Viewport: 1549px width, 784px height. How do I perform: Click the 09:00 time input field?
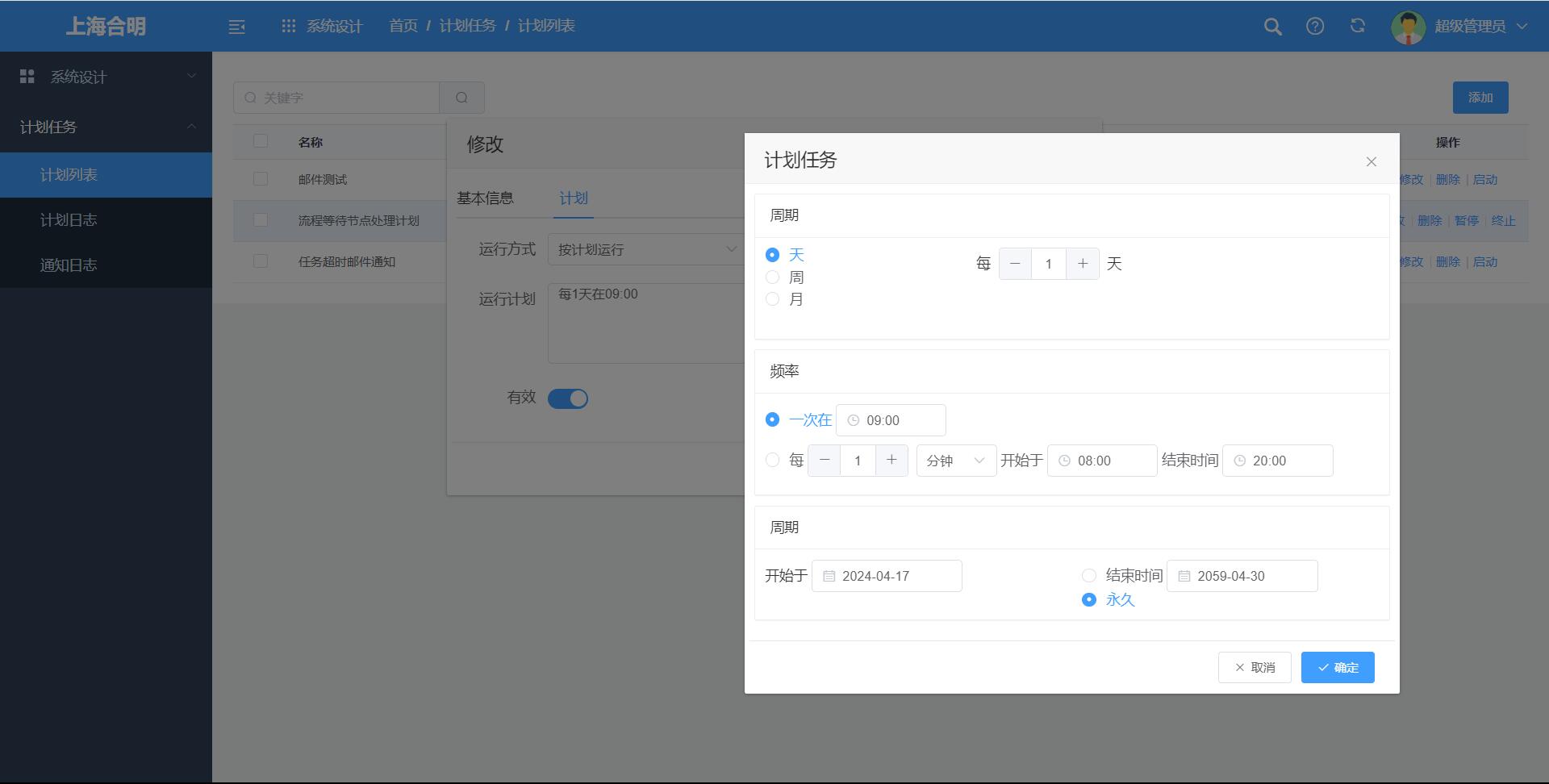(891, 420)
